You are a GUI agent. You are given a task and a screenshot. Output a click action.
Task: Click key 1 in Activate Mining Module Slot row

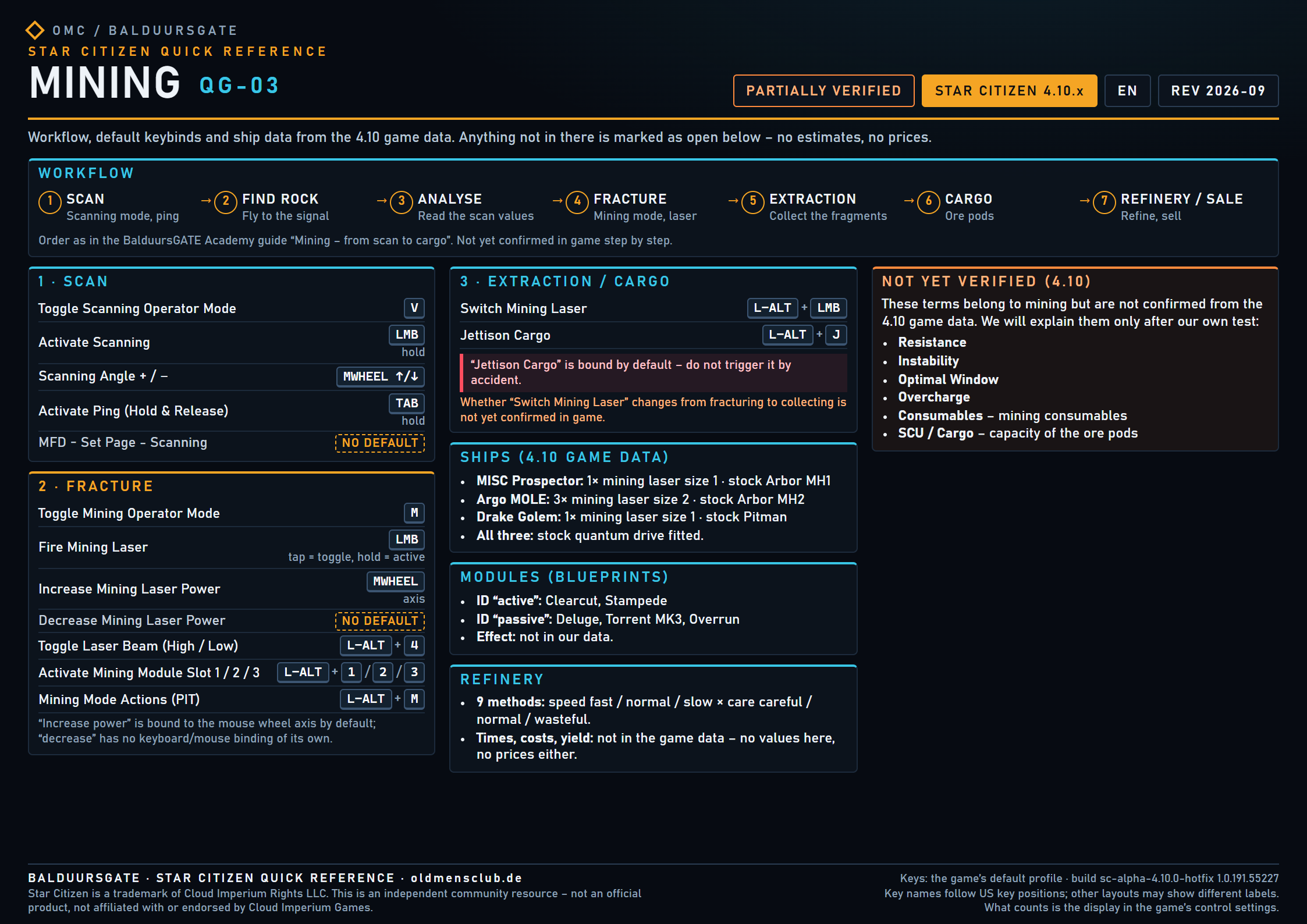(351, 672)
